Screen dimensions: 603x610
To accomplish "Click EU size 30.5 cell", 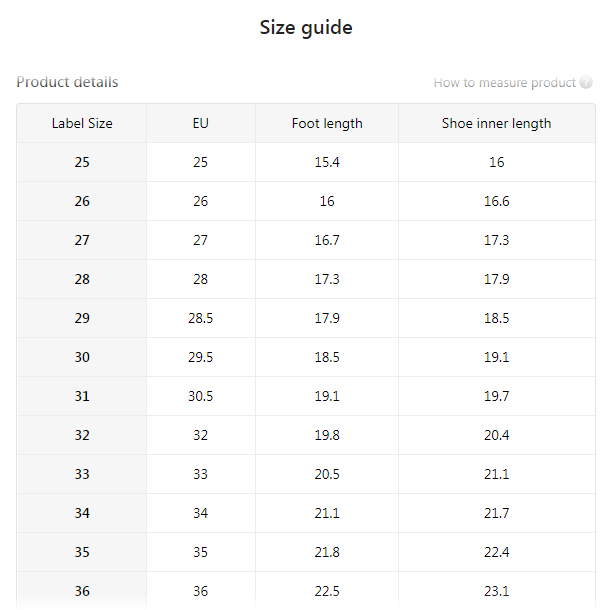I will [x=201, y=396].
